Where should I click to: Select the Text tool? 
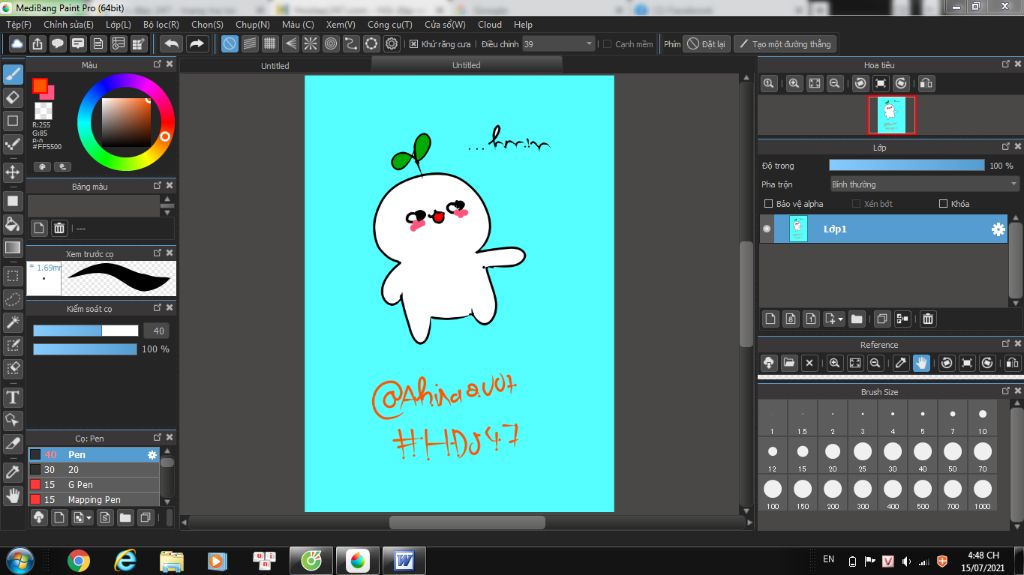[12, 397]
